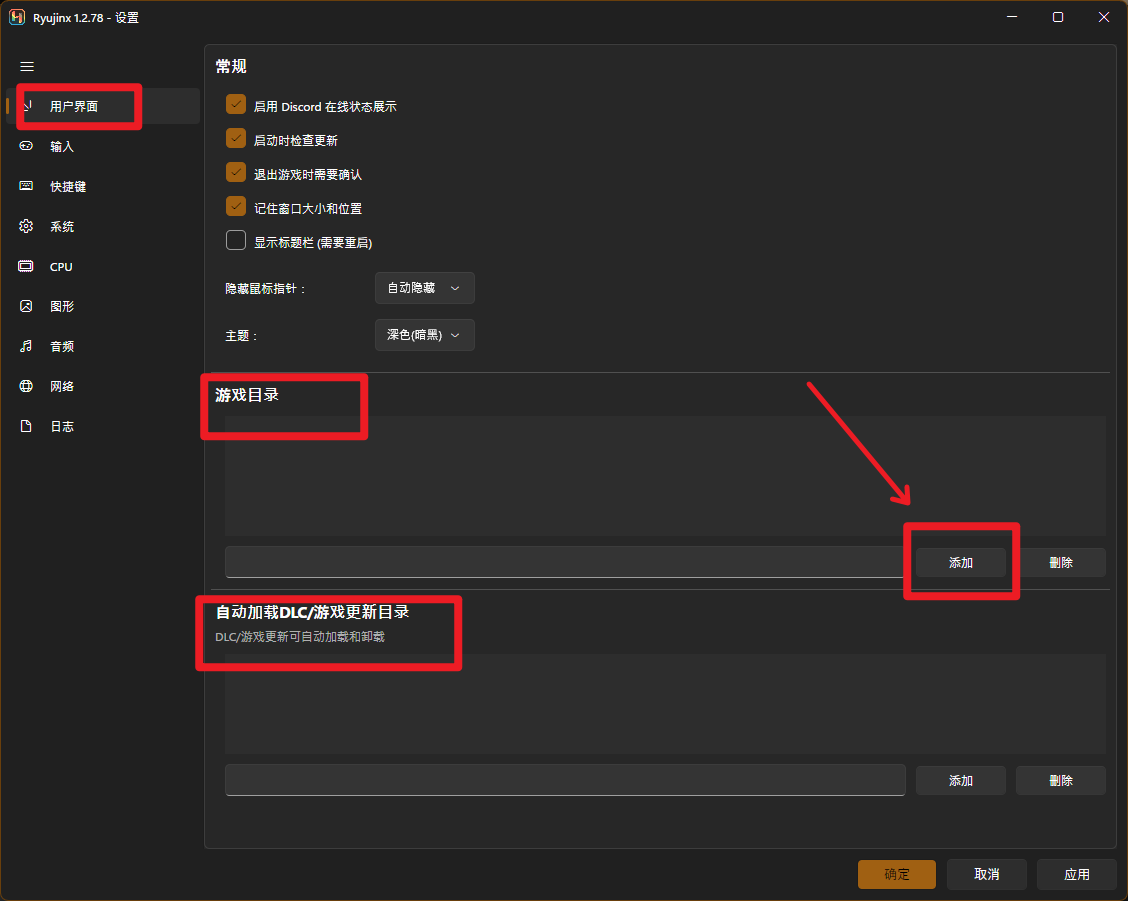Click the 游戏目录 path input field
Viewport: 1128px width, 901px height.
point(565,562)
